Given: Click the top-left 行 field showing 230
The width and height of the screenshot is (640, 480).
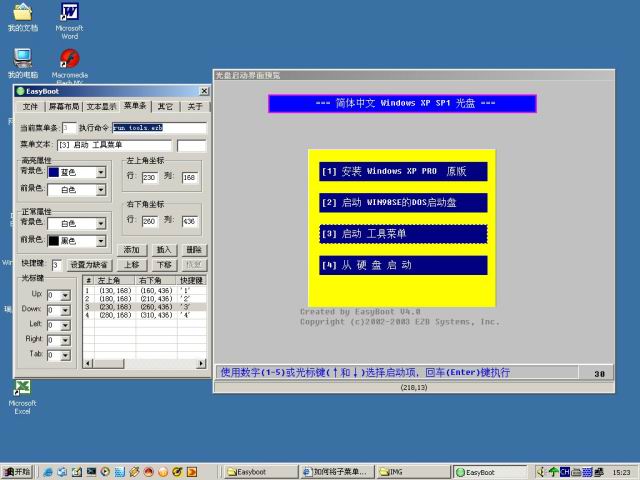Looking at the screenshot, I should tap(150, 178).
